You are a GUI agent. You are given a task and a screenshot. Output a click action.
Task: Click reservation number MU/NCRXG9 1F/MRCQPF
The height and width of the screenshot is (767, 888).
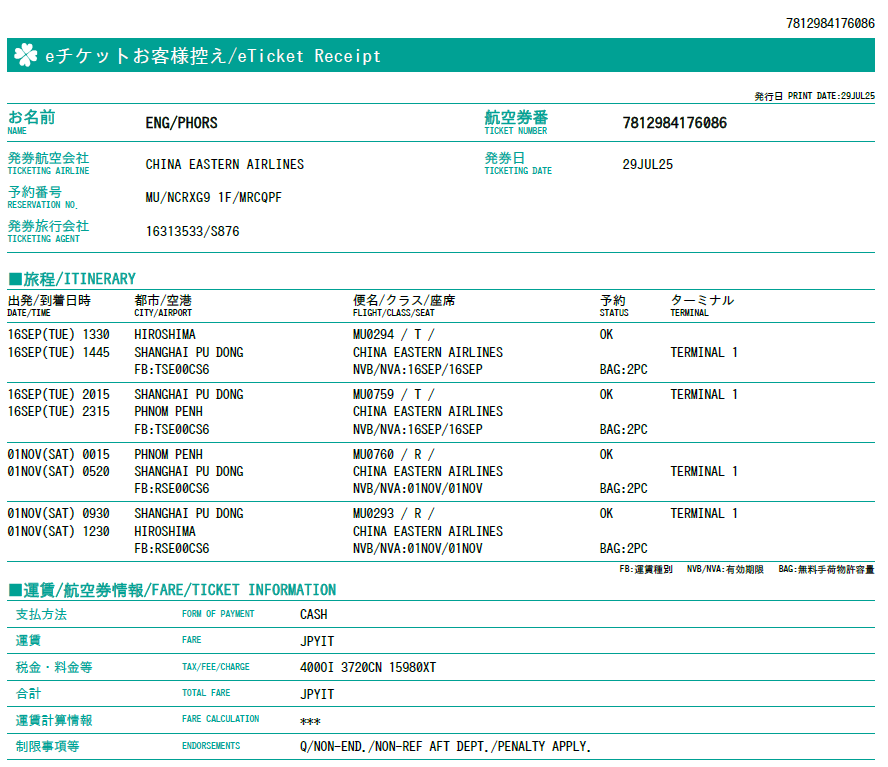coord(213,197)
